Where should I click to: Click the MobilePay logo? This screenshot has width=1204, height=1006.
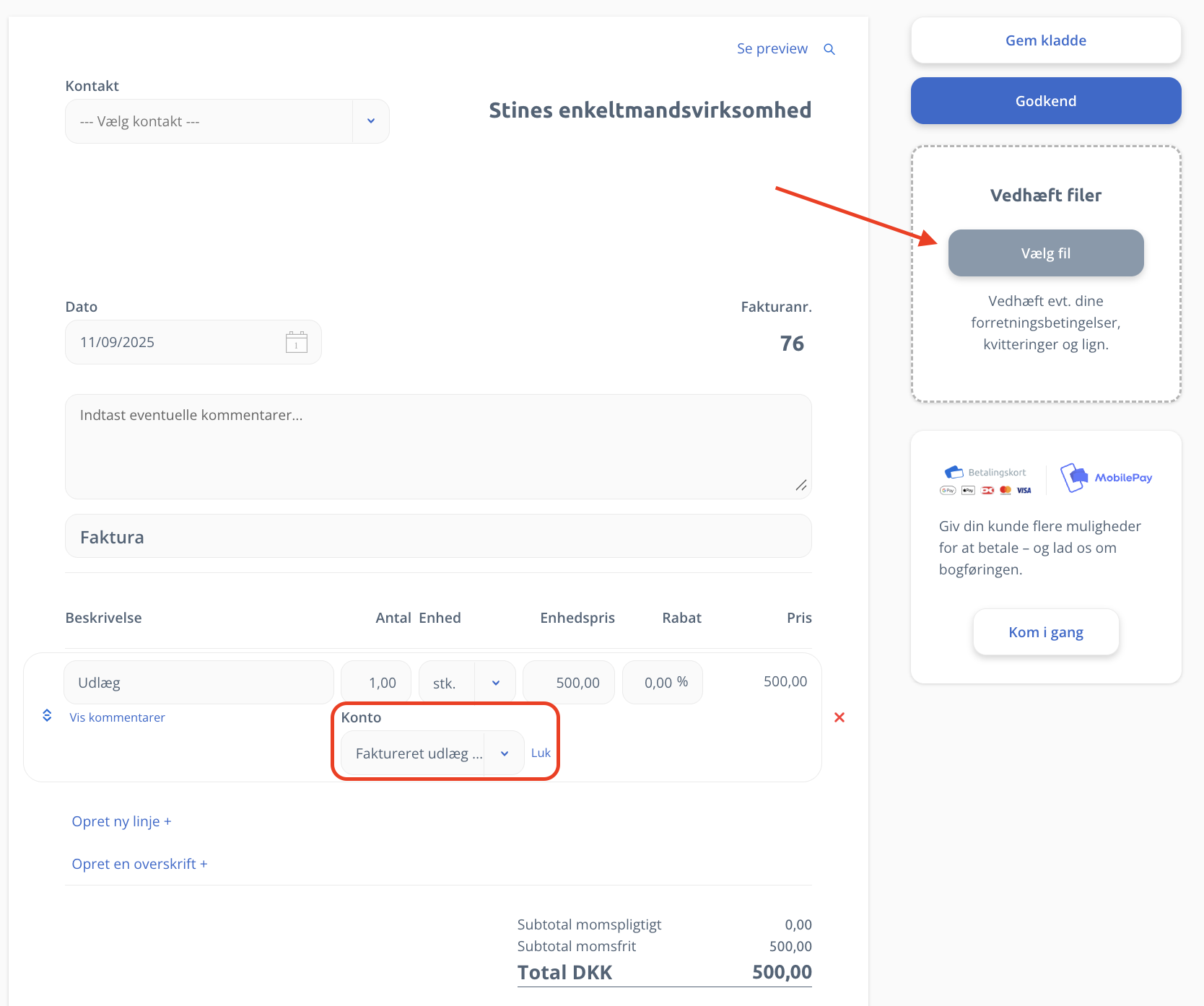pyautogui.click(x=1106, y=478)
